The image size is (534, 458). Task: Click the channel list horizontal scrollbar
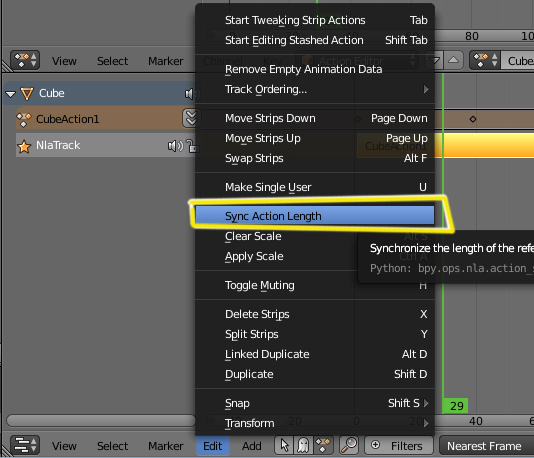(101, 421)
